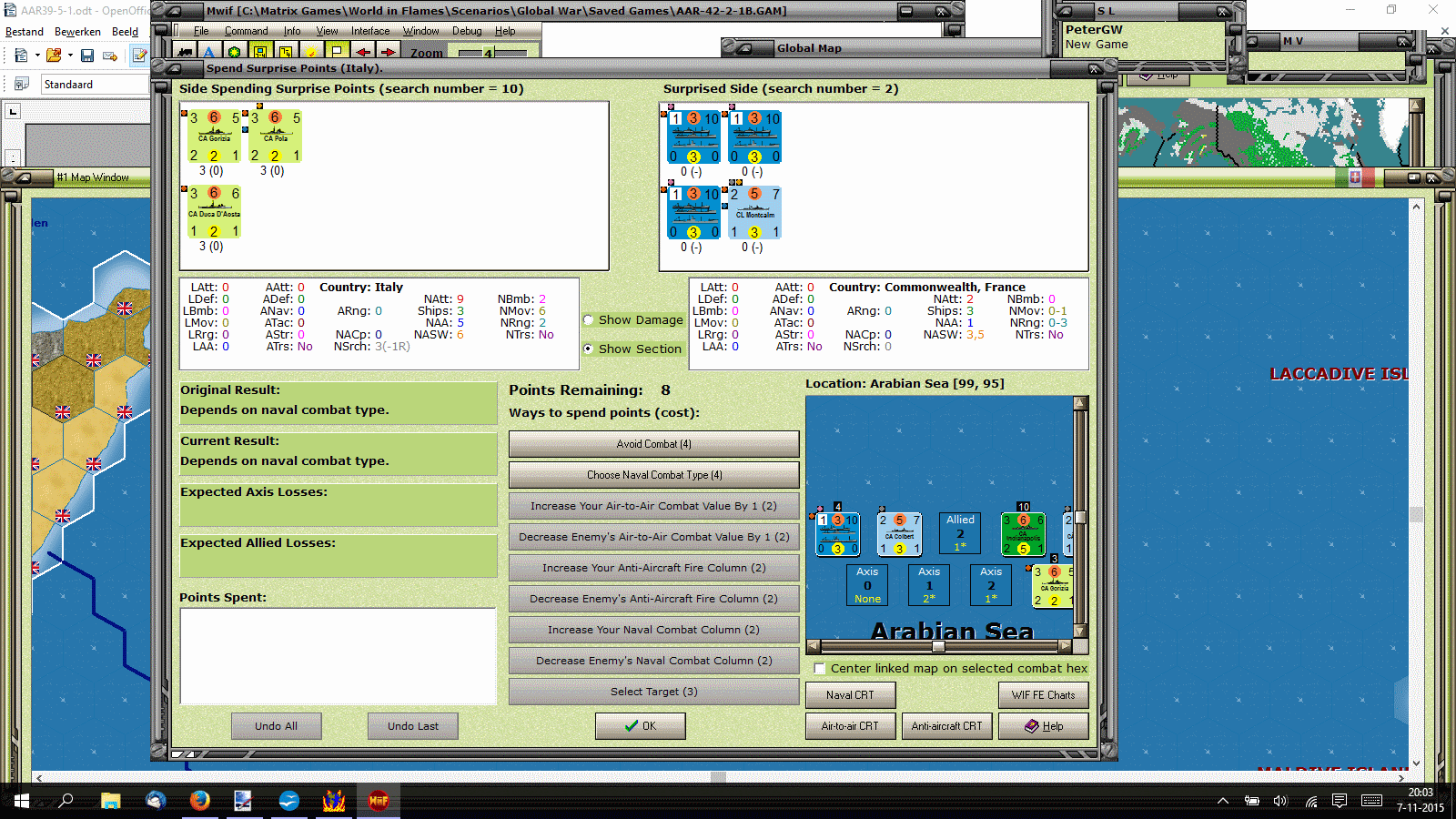Open the Info menu in Mwif
This screenshot has height=819, width=1456.
(x=292, y=31)
